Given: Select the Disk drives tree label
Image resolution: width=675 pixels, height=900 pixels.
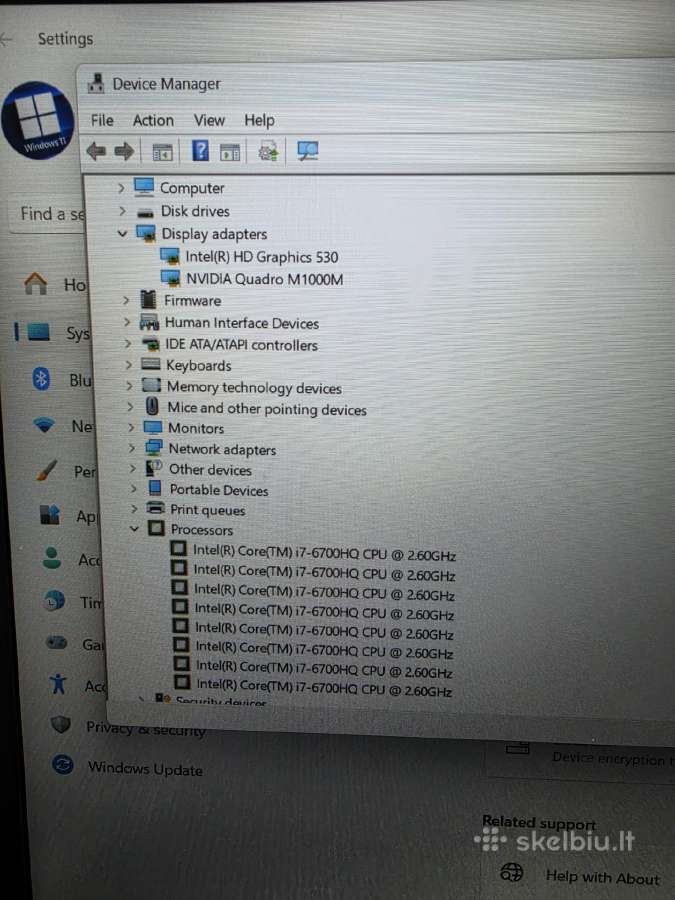Looking at the screenshot, I should click(195, 211).
